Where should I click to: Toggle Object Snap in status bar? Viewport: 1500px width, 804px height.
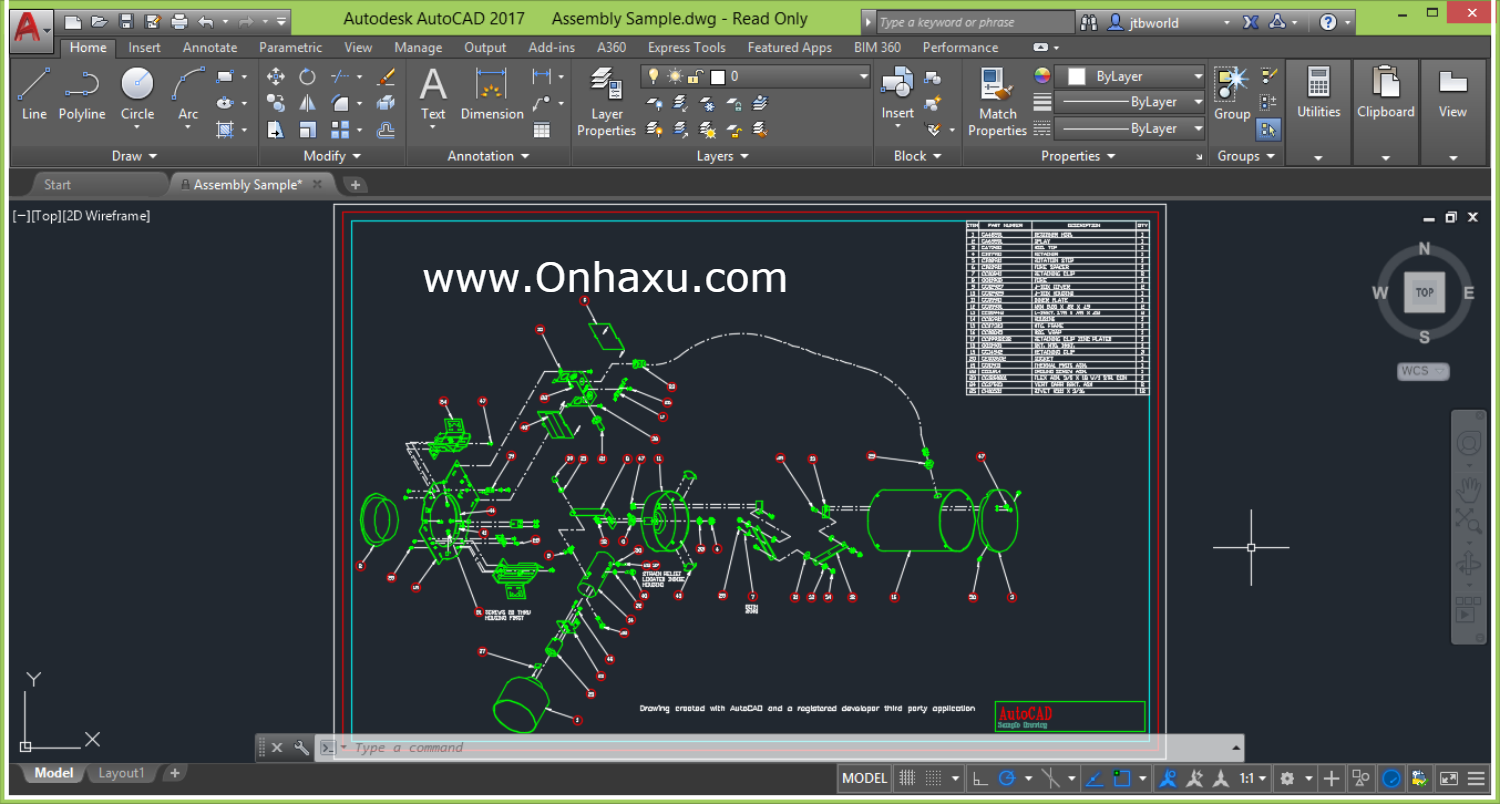[1121, 778]
